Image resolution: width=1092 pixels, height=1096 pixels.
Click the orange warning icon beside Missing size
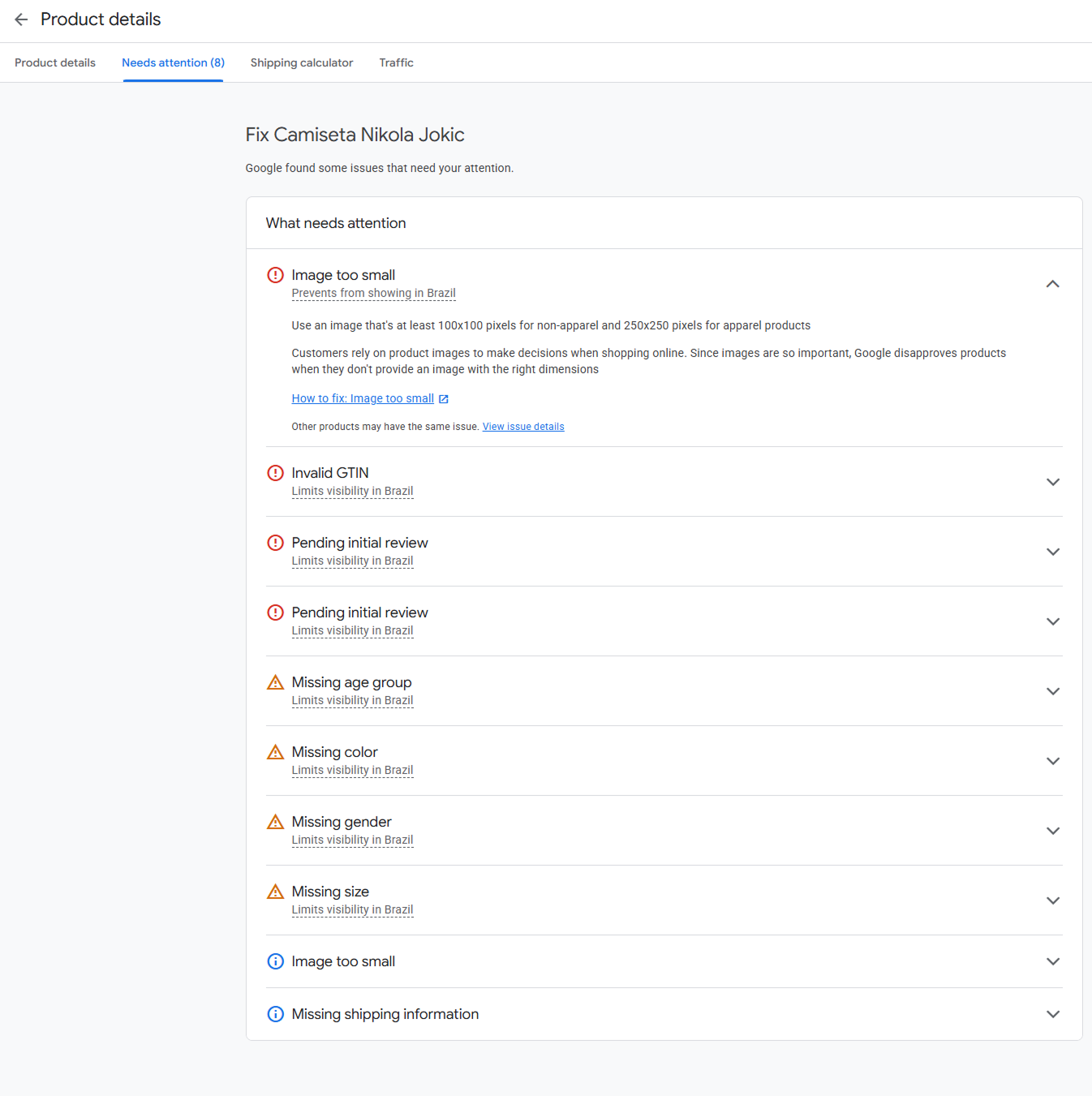(x=276, y=892)
